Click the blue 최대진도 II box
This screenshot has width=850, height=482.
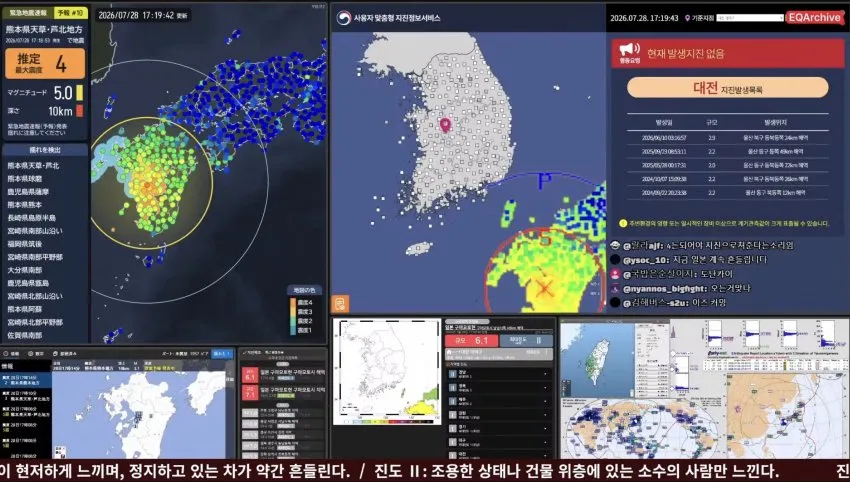click(x=526, y=340)
